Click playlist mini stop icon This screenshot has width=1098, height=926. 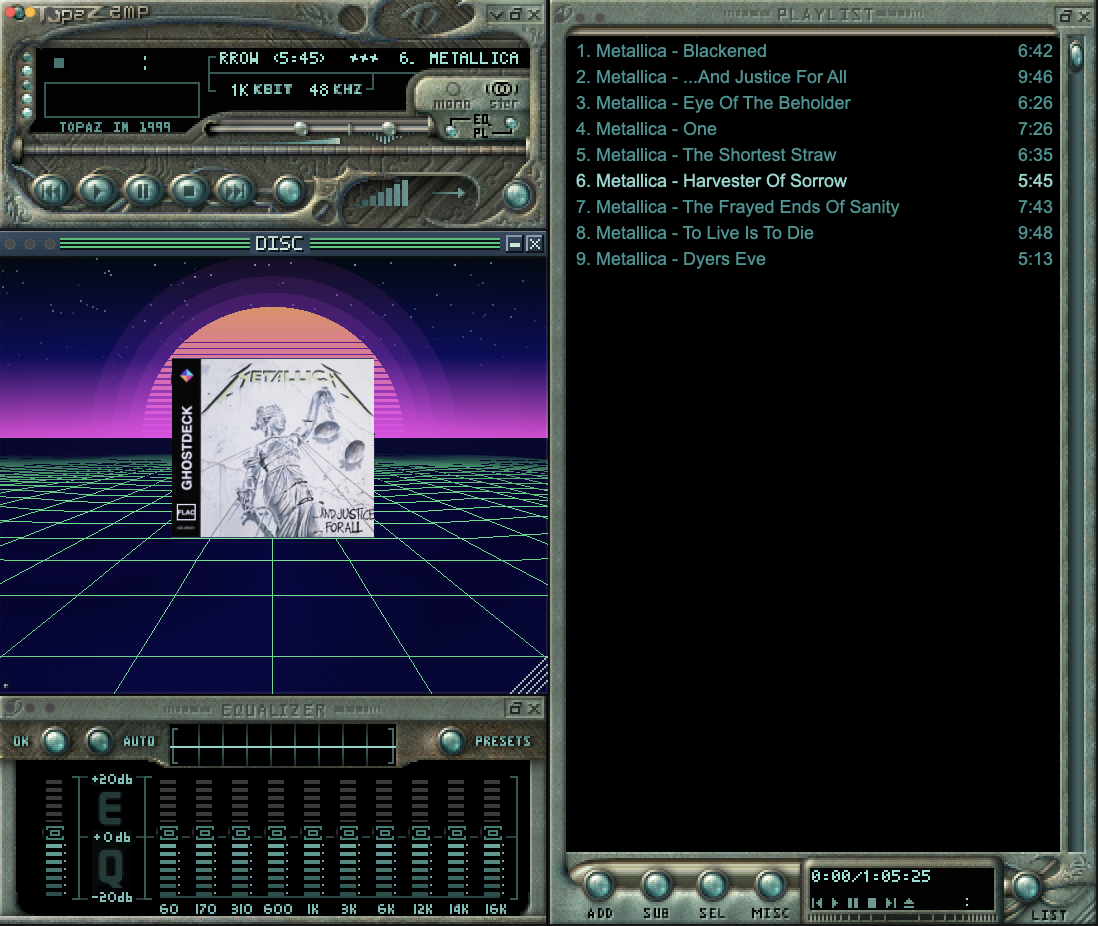(872, 903)
